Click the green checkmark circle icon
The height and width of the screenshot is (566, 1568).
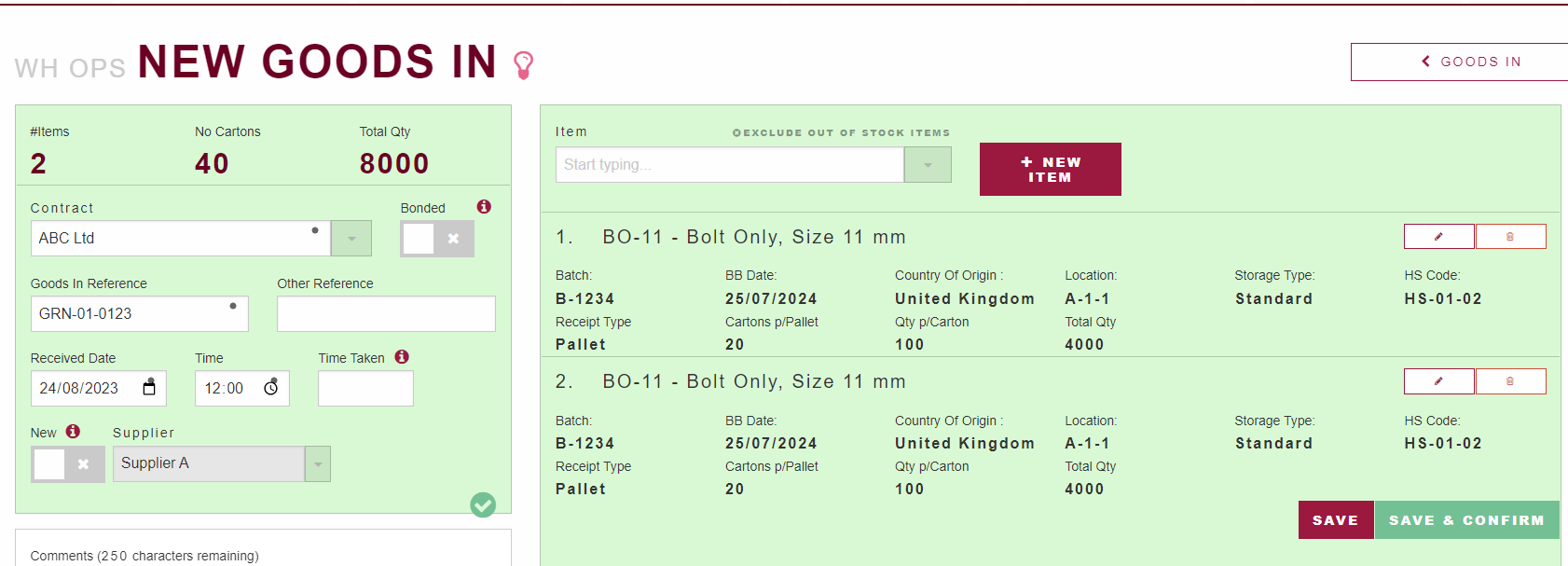pyautogui.click(x=483, y=504)
